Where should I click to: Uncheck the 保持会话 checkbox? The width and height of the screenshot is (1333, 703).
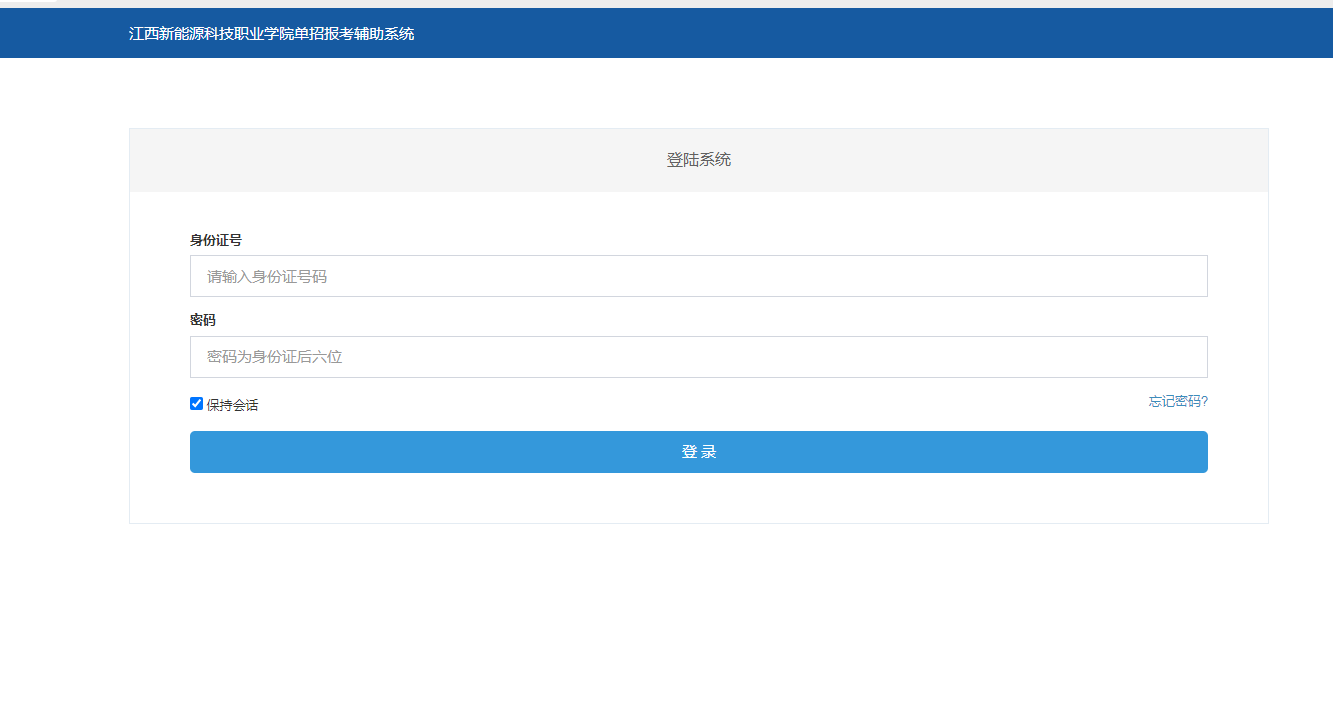pos(197,404)
